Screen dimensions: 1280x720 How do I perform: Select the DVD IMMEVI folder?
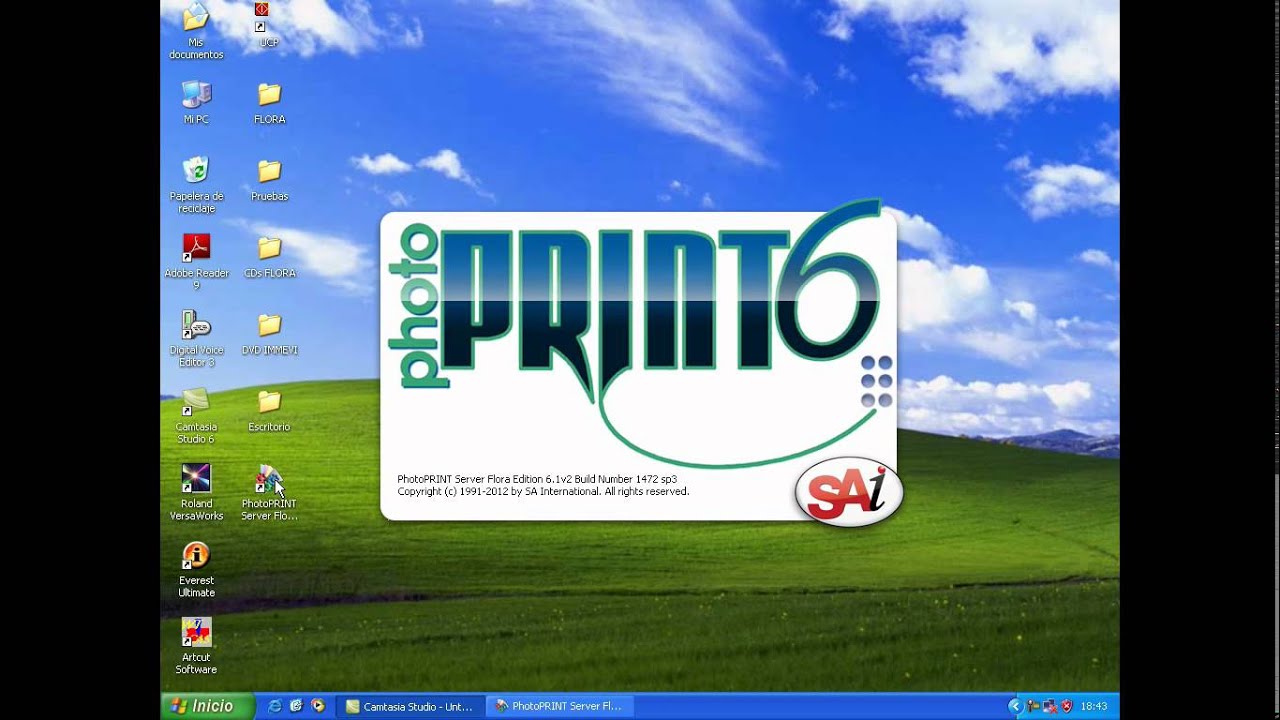[x=269, y=333]
